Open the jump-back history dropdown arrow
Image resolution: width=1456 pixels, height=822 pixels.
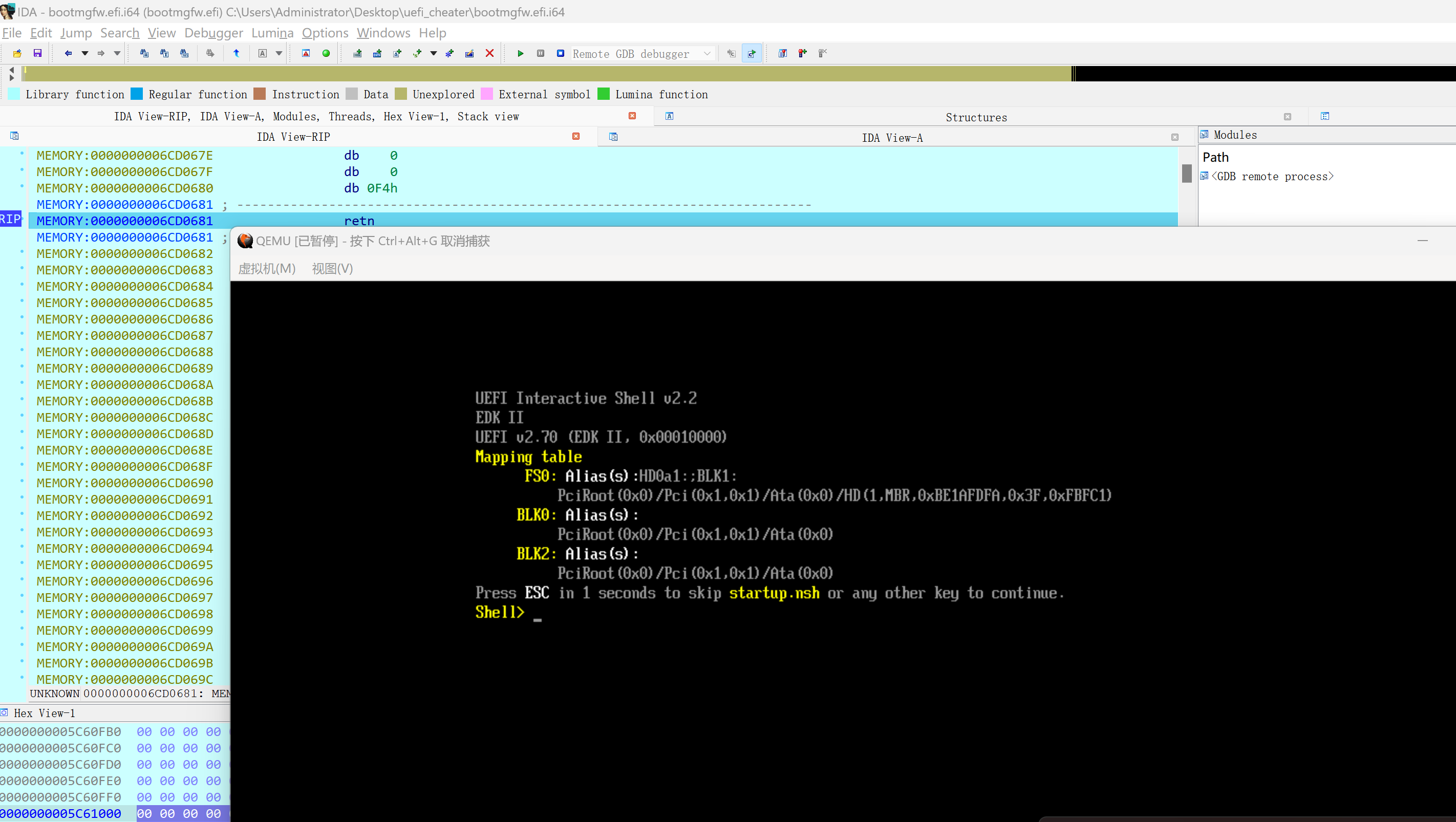[x=85, y=53]
